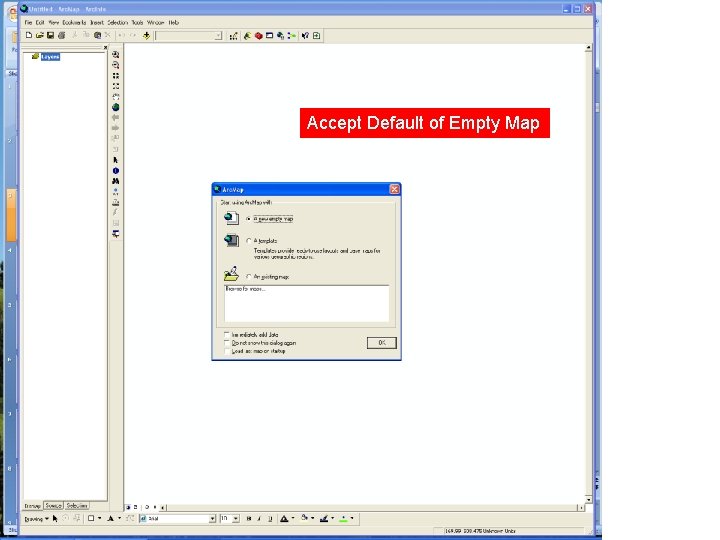Open the Selection menu
The width and height of the screenshot is (720, 540).
click(x=118, y=22)
